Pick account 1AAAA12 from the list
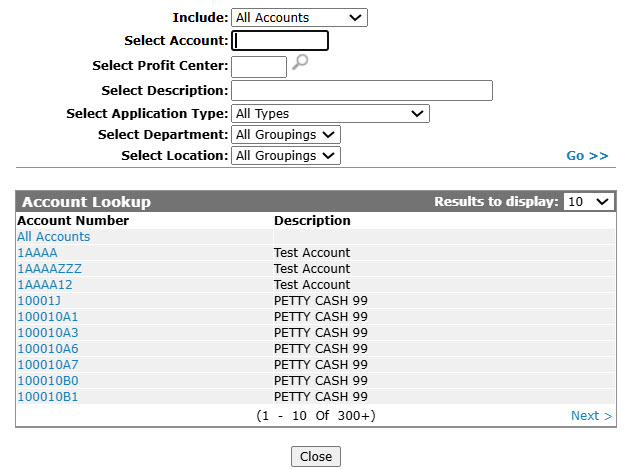 [x=45, y=285]
